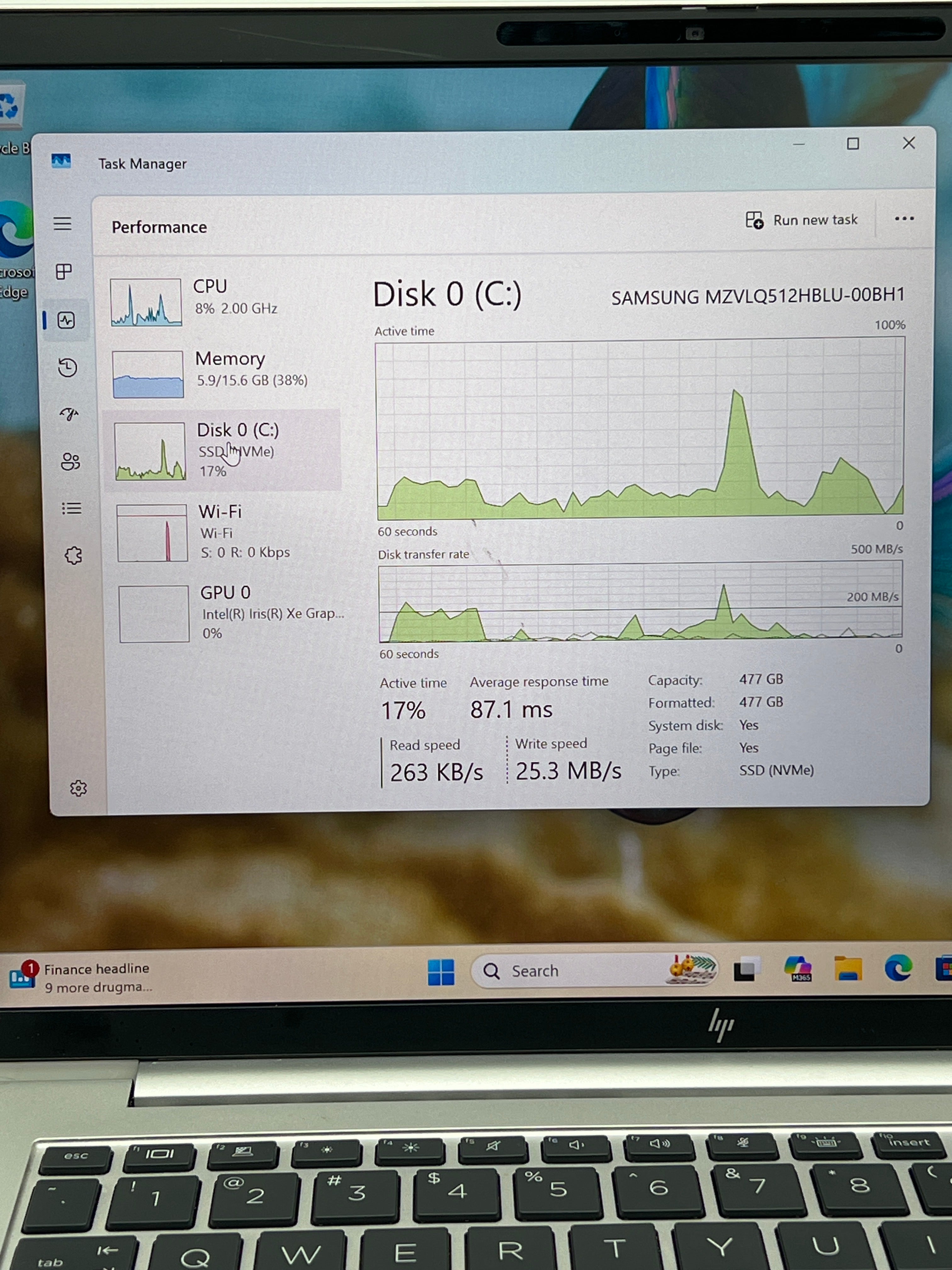952x1270 pixels.
Task: Open the Processes page icon in sidebar
Action: [x=64, y=271]
